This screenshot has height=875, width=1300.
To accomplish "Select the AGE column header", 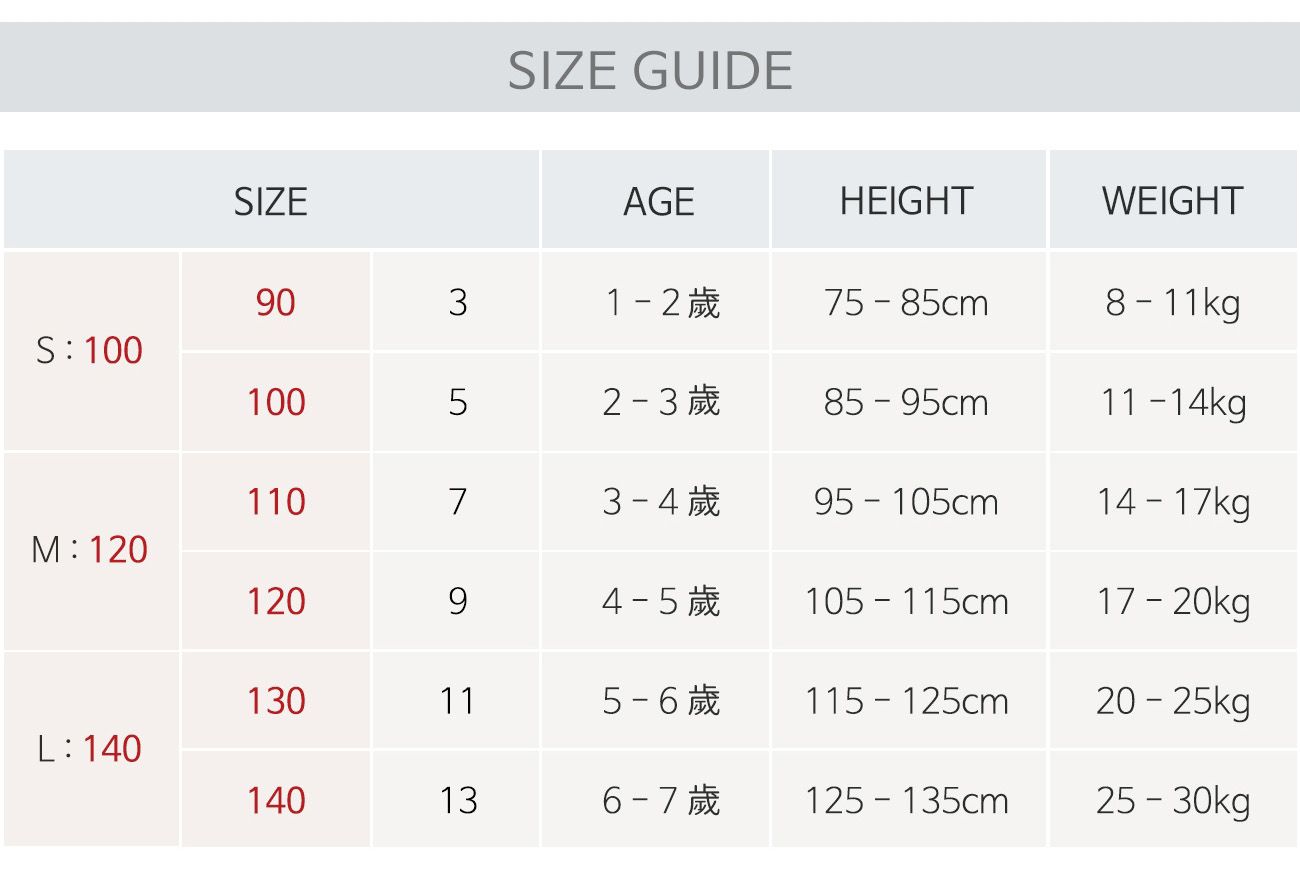I will click(658, 201).
